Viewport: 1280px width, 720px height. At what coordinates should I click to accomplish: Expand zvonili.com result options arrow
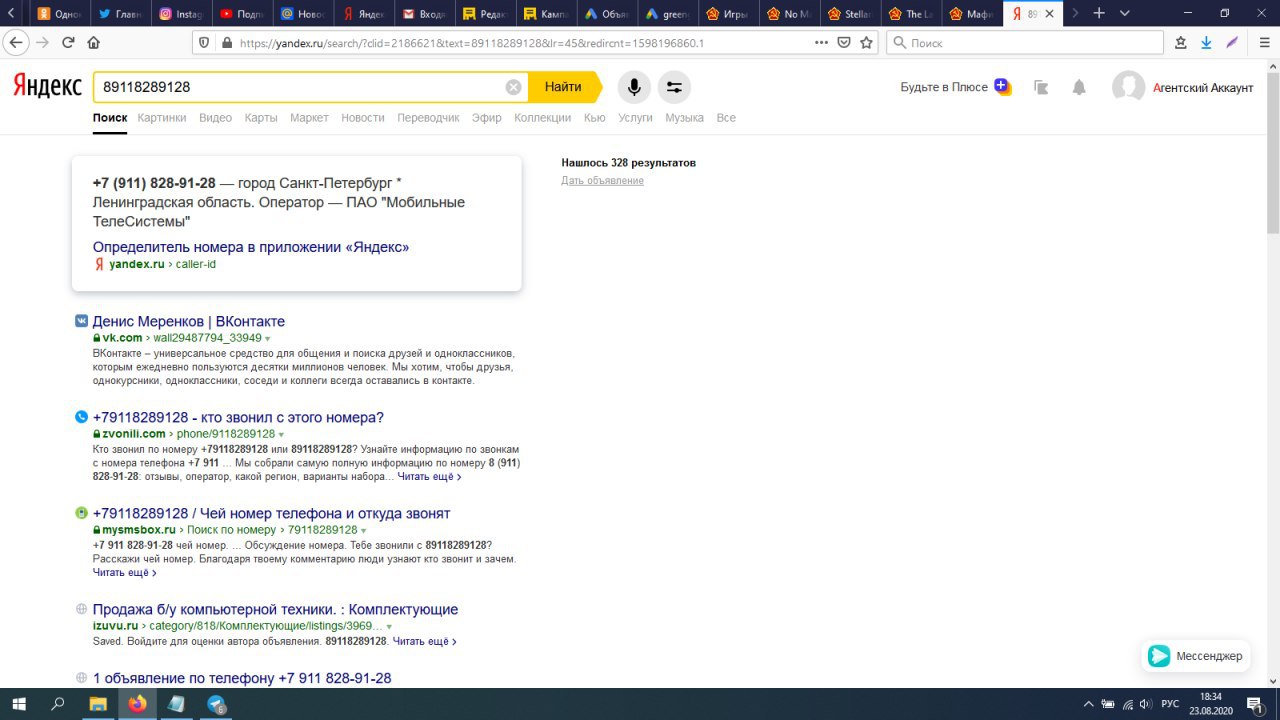coord(281,435)
